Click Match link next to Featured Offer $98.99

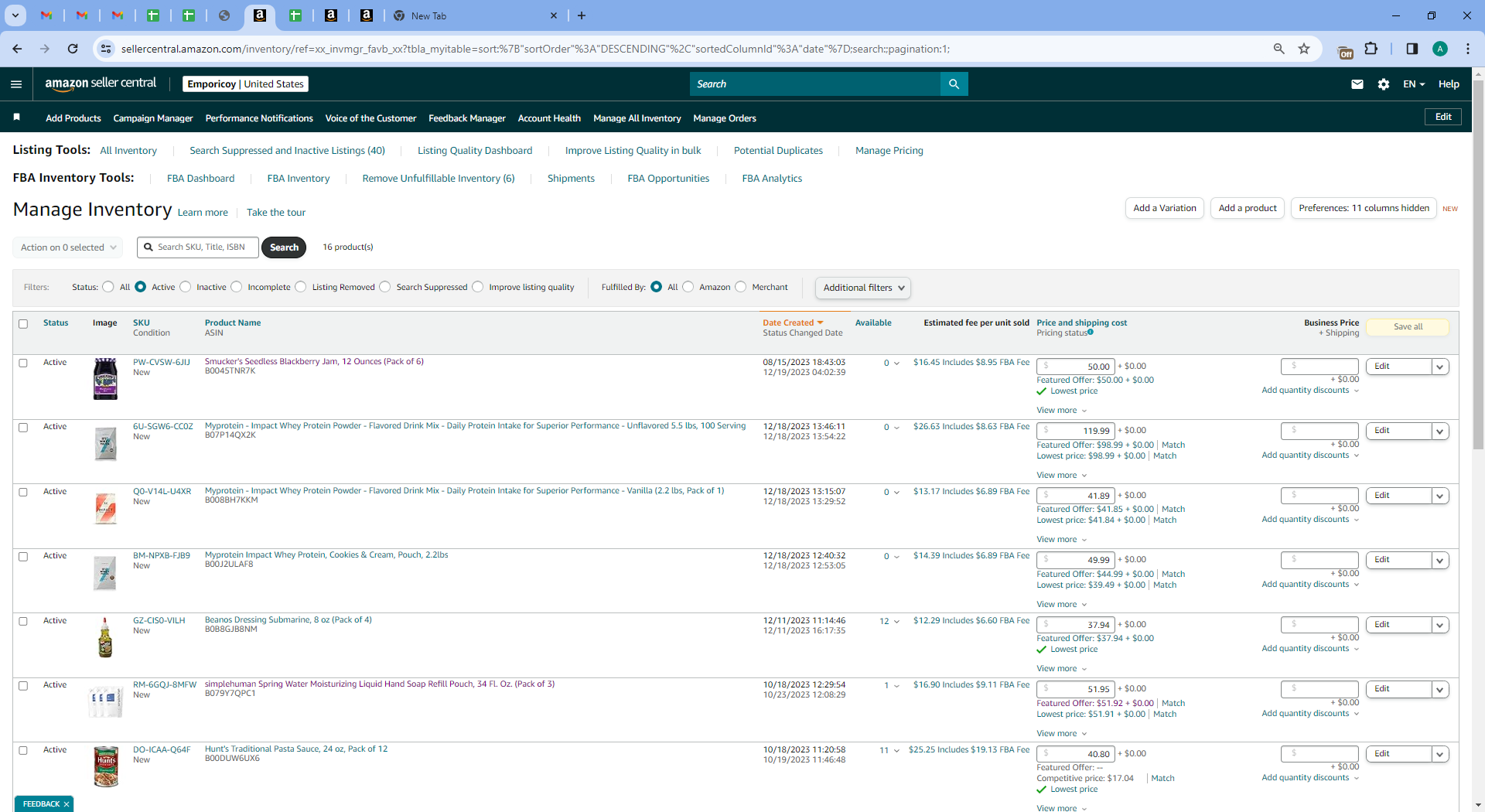[x=1173, y=445]
